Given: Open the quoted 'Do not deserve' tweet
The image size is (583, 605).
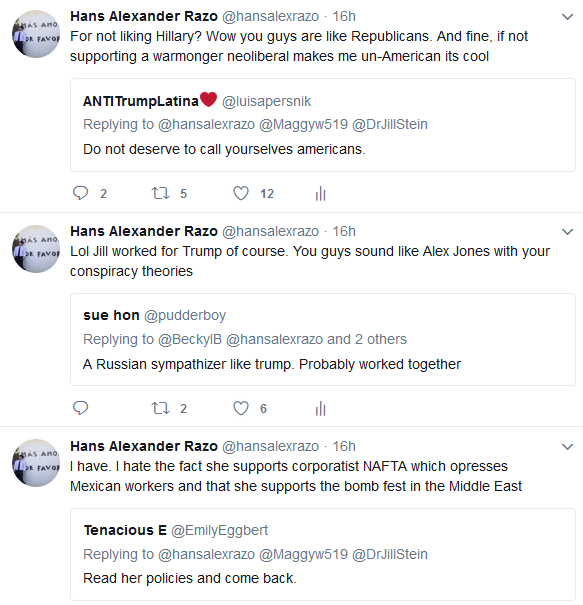Looking at the screenshot, I should [323, 125].
